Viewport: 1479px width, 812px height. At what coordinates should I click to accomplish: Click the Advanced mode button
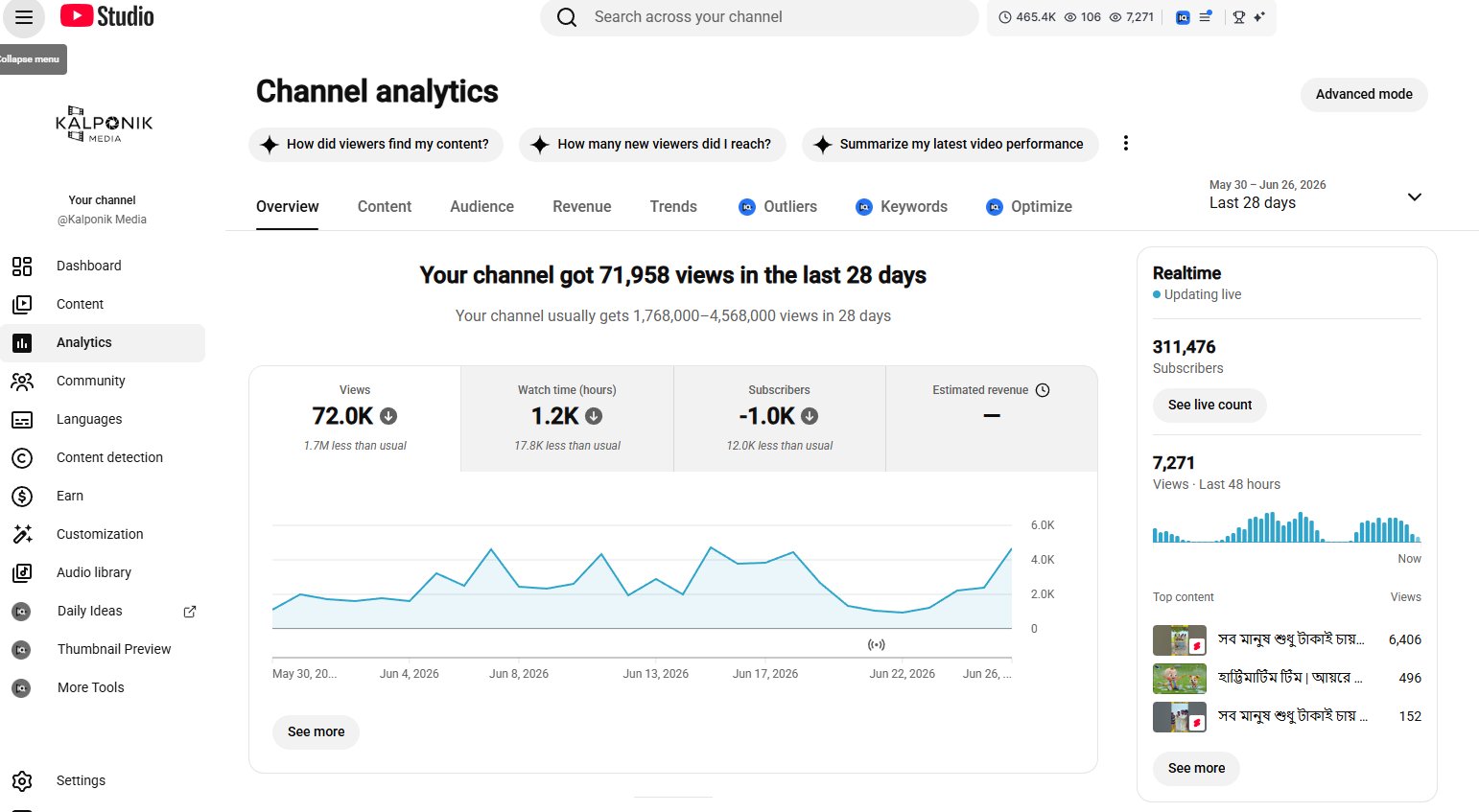pos(1364,94)
